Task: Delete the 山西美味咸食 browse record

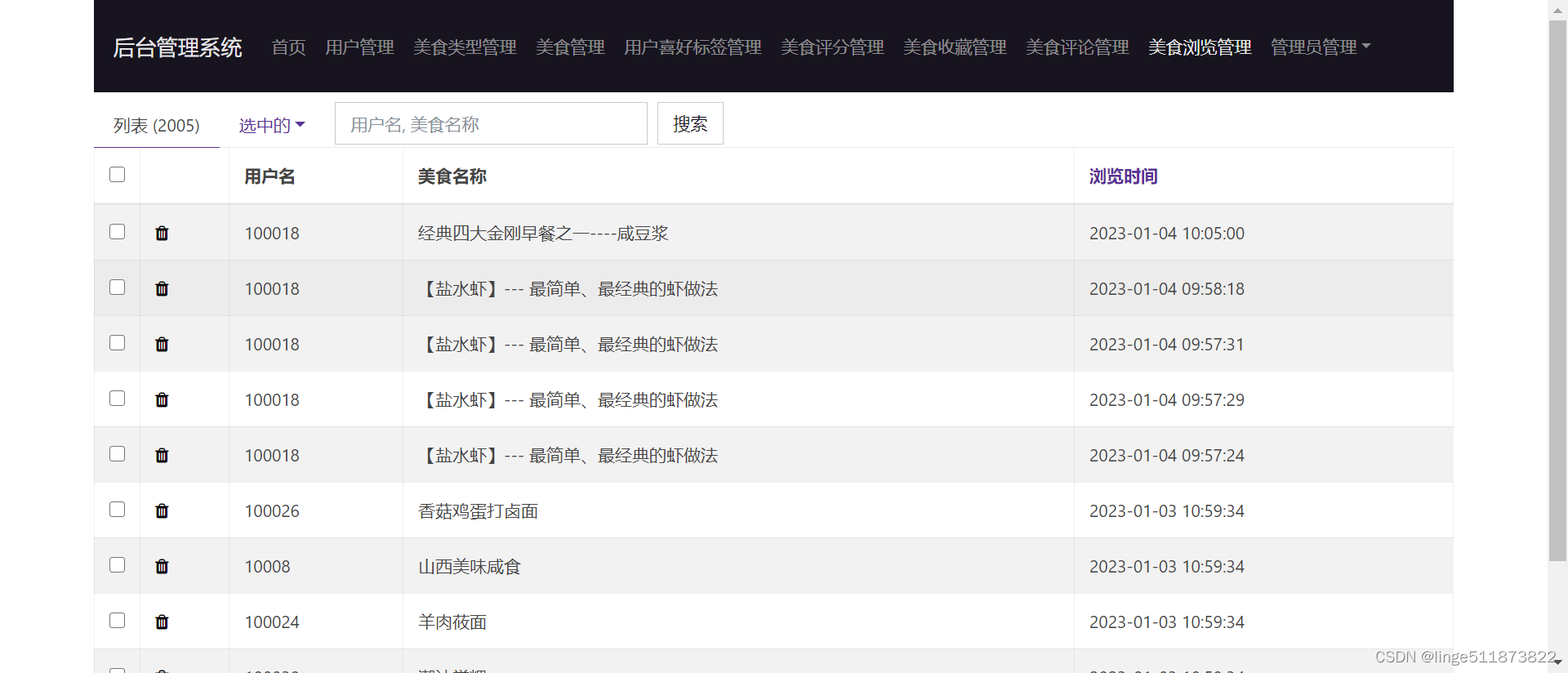Action: (162, 567)
